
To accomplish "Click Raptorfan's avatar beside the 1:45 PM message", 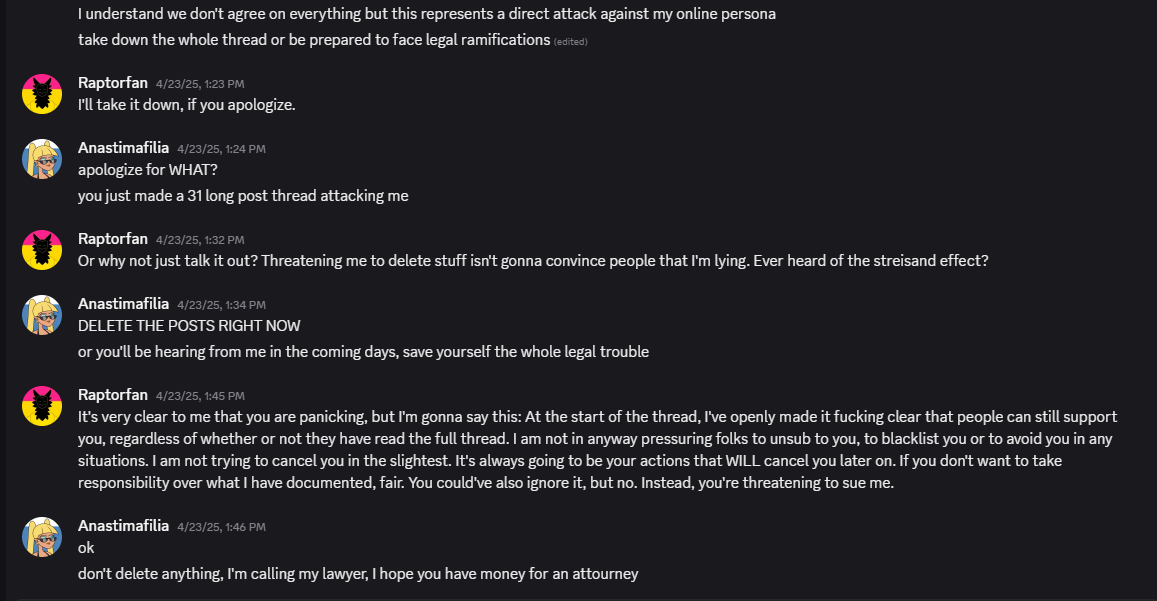I will 42,406.
